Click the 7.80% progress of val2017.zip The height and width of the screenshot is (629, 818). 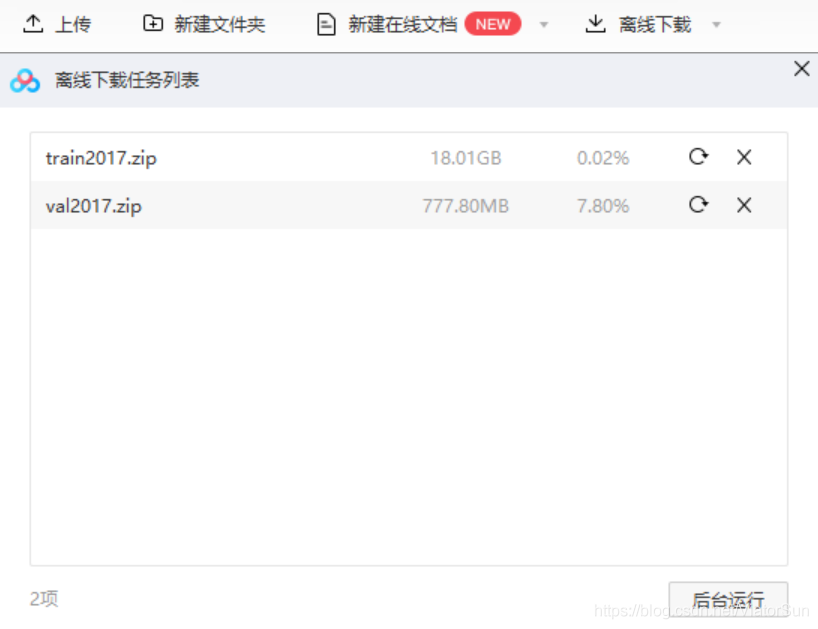click(602, 206)
